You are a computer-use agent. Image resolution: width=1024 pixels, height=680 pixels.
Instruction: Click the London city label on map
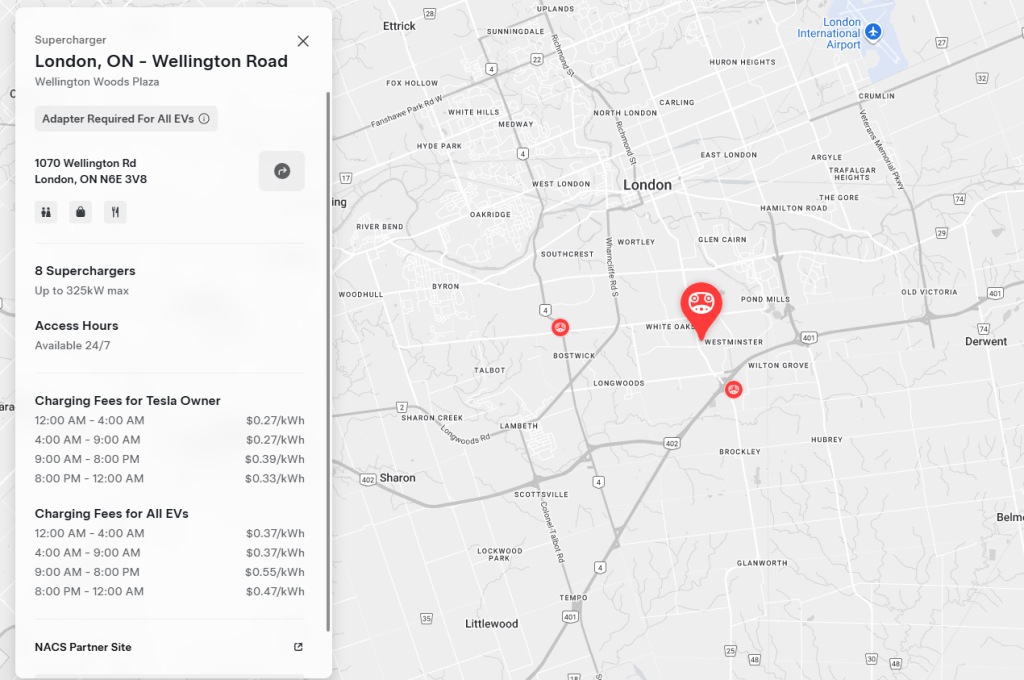coord(647,185)
